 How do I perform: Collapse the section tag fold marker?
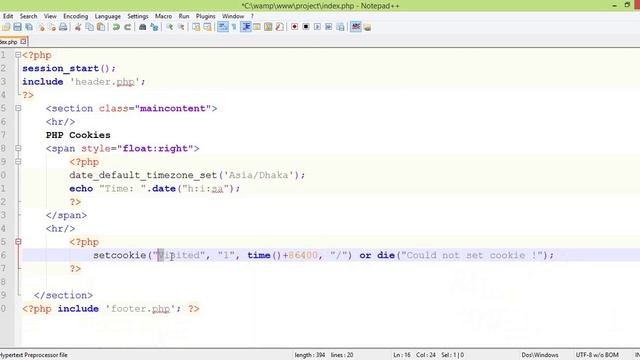click(x=18, y=108)
